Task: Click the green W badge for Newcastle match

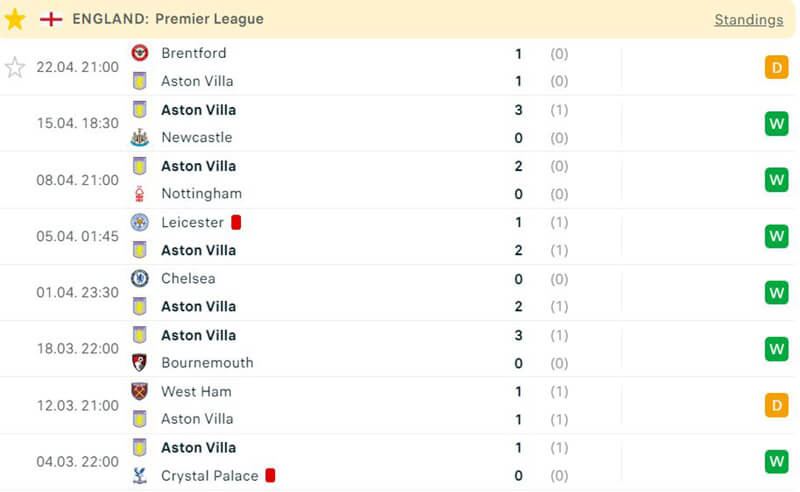Action: coord(776,124)
